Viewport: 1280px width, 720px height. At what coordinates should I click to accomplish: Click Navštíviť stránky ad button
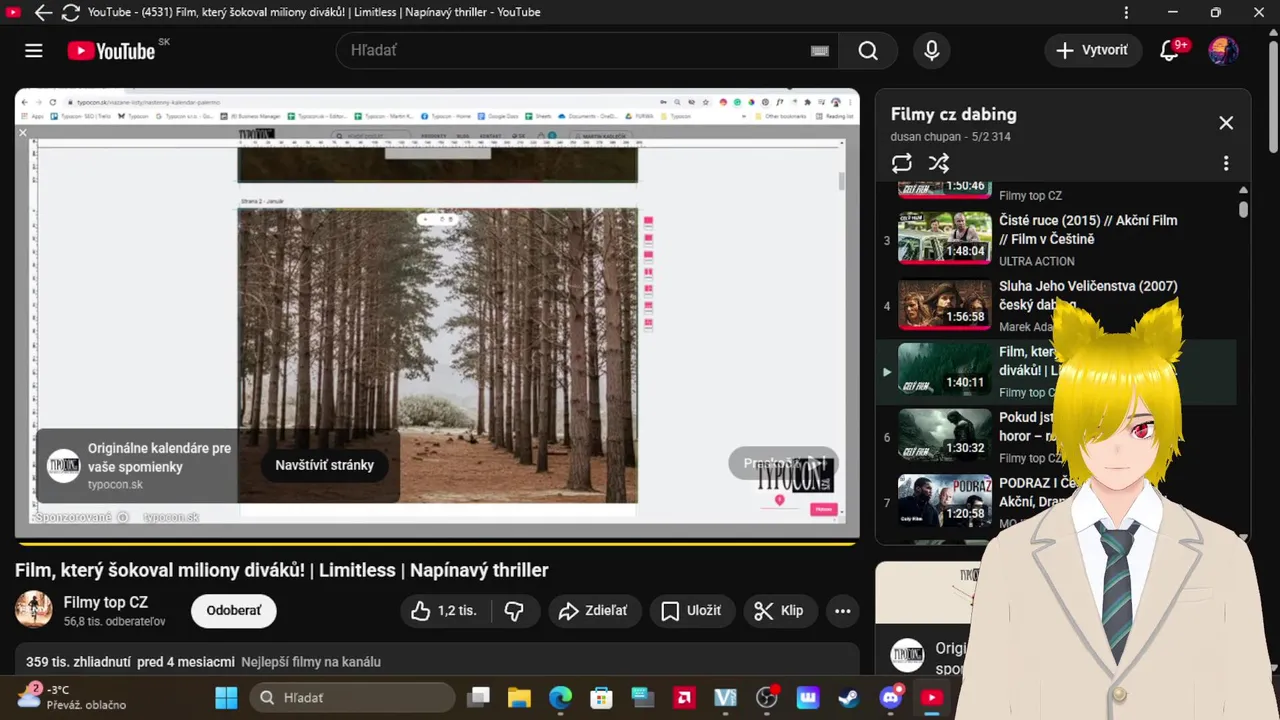pyautogui.click(x=325, y=465)
